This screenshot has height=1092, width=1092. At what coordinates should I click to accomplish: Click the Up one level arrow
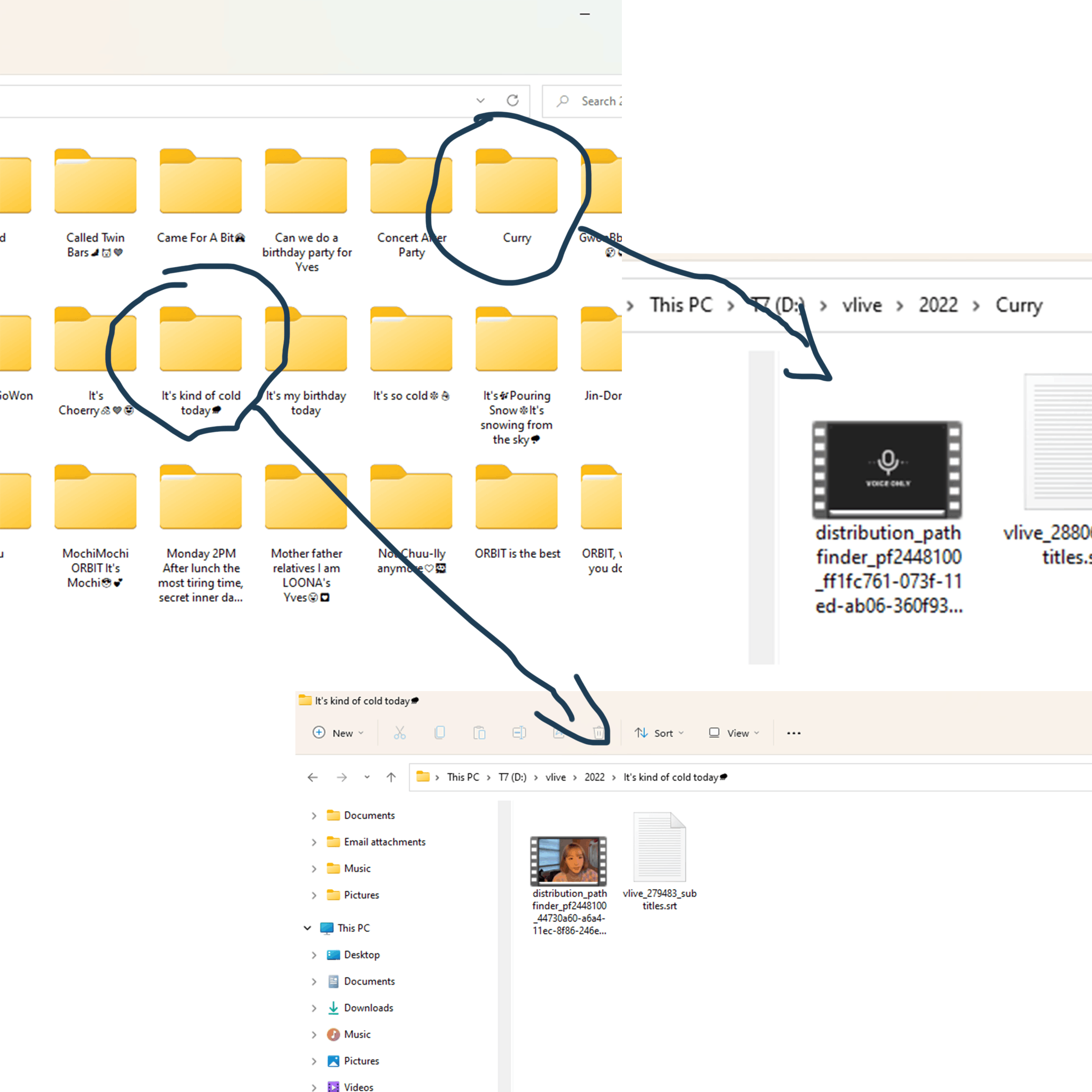[391, 777]
